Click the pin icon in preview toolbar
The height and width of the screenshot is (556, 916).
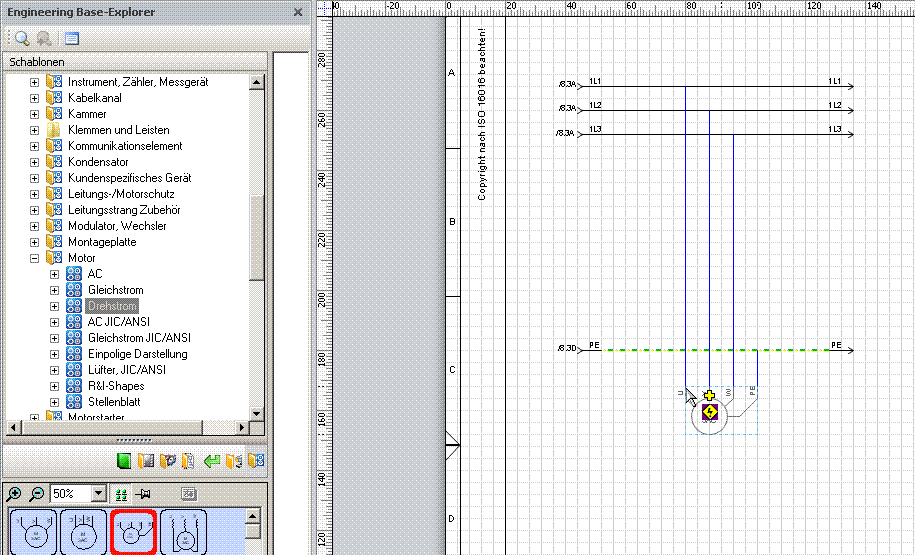point(143,494)
